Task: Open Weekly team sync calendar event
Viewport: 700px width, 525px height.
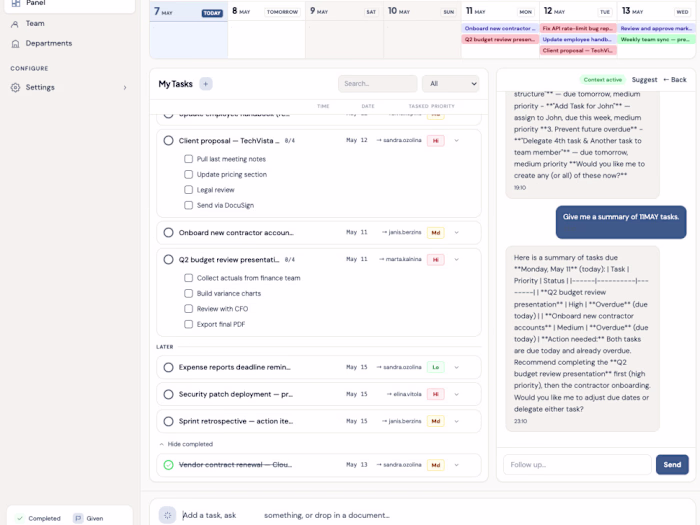Action: tap(656, 39)
